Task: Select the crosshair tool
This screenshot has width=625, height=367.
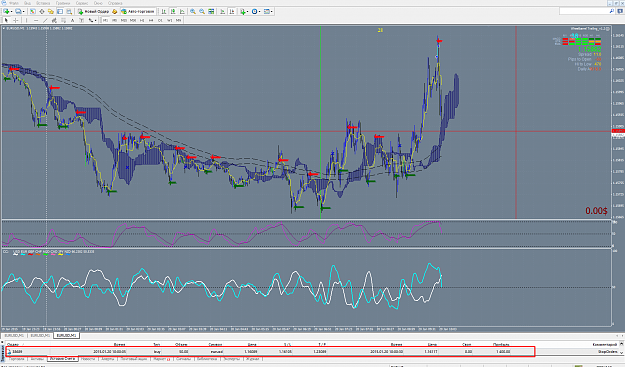Action: (x=16, y=20)
